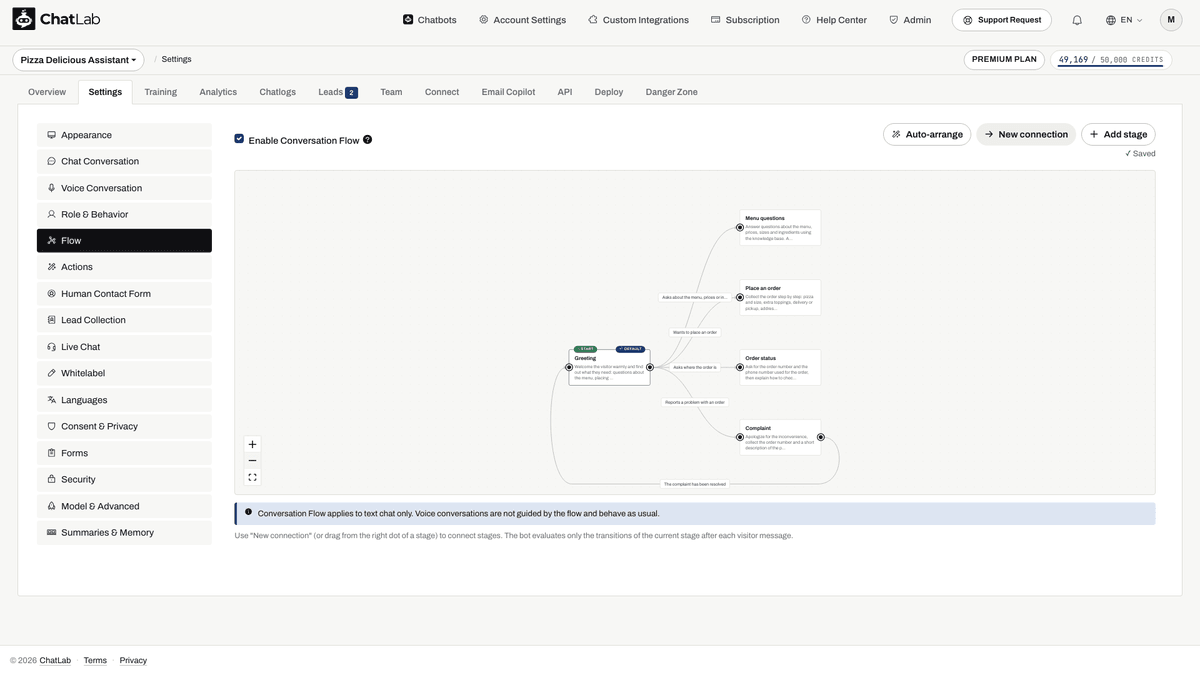This screenshot has width=1200, height=675.
Task: Open the Leads tab
Action: pos(337,92)
